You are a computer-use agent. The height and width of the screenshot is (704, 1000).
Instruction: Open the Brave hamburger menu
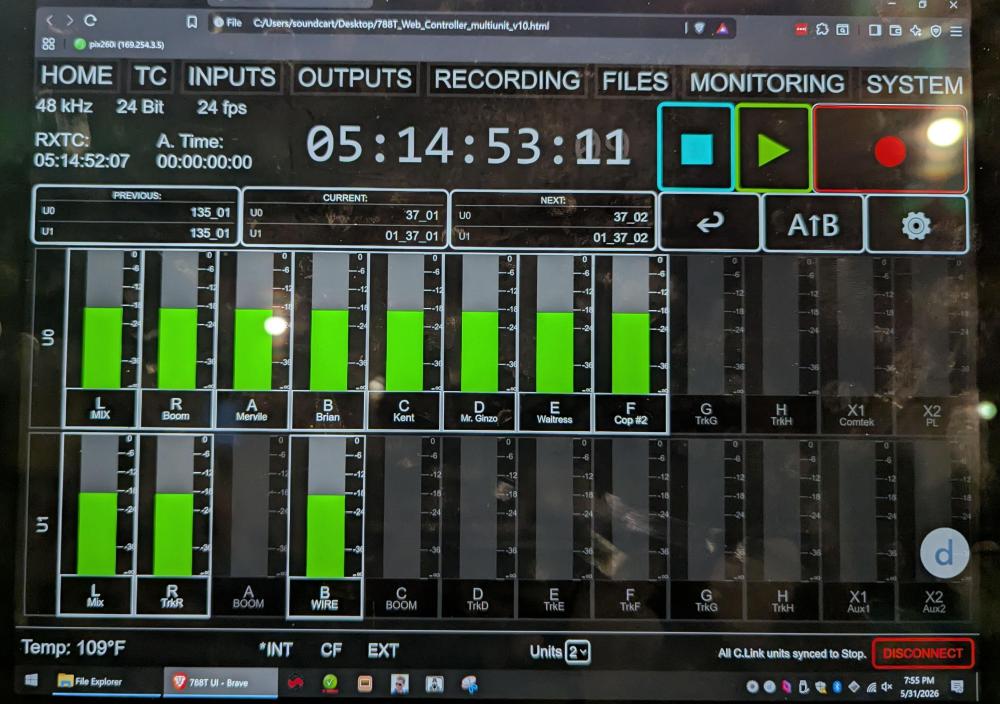pyautogui.click(x=956, y=31)
